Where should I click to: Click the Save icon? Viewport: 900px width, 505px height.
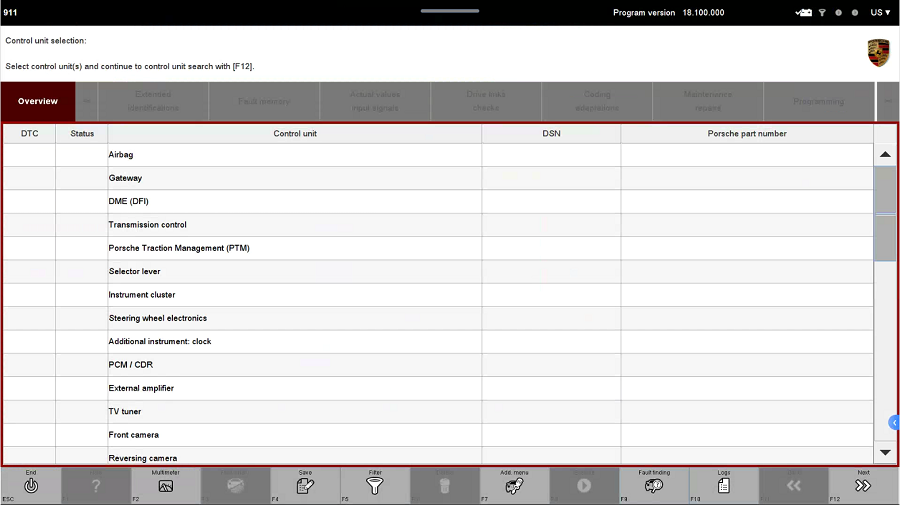305,486
